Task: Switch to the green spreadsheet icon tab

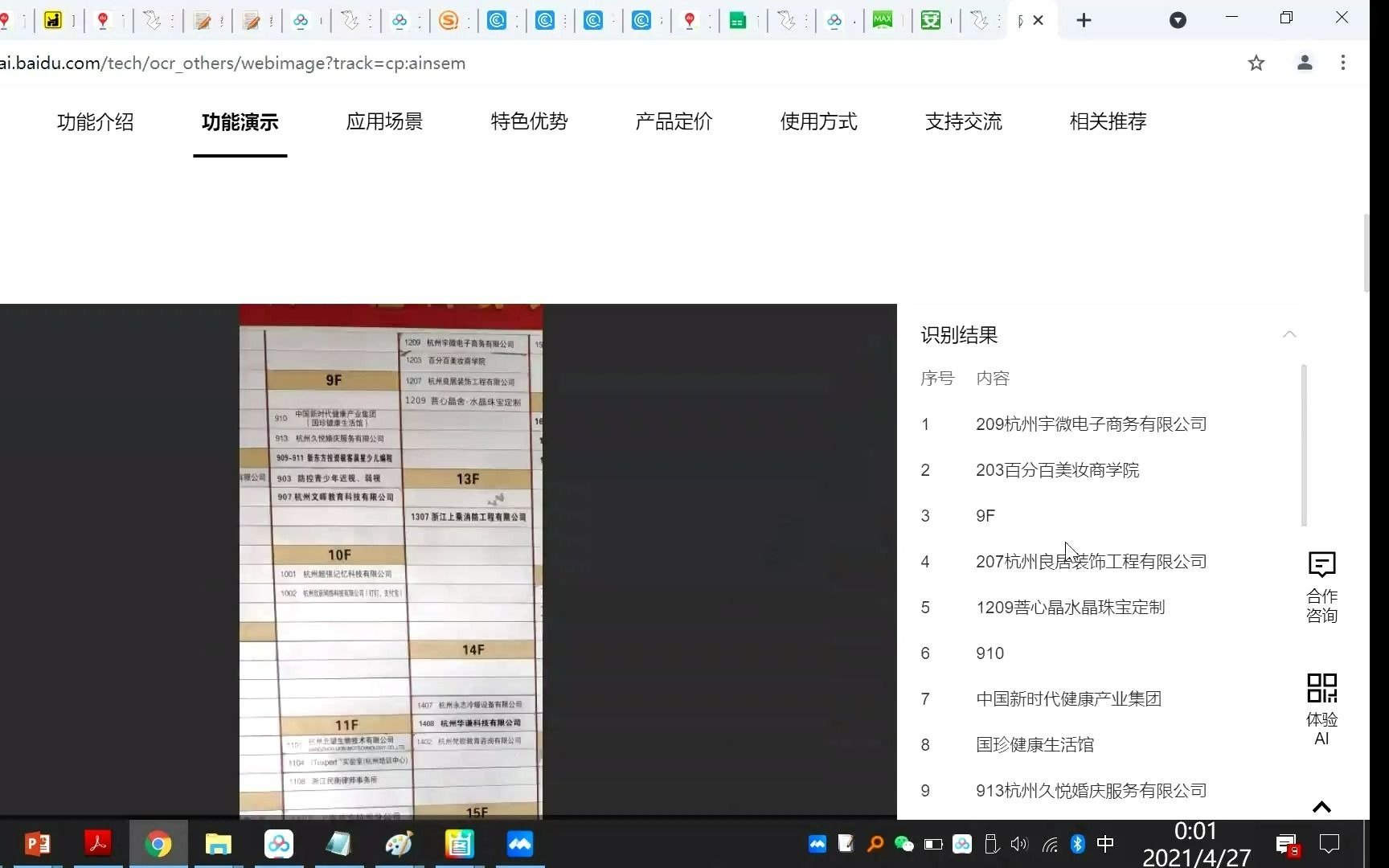Action: [x=737, y=20]
